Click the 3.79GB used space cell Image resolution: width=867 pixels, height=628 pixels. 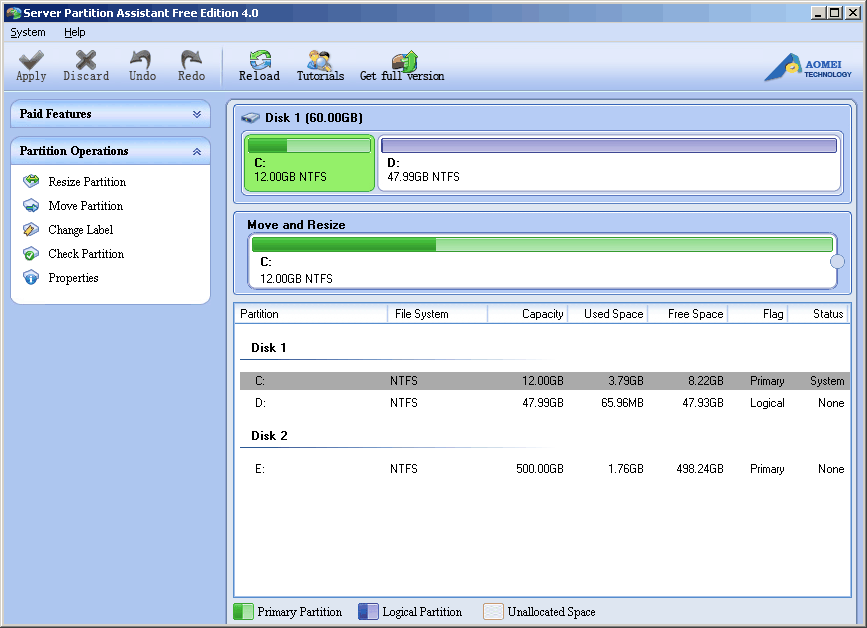click(626, 380)
